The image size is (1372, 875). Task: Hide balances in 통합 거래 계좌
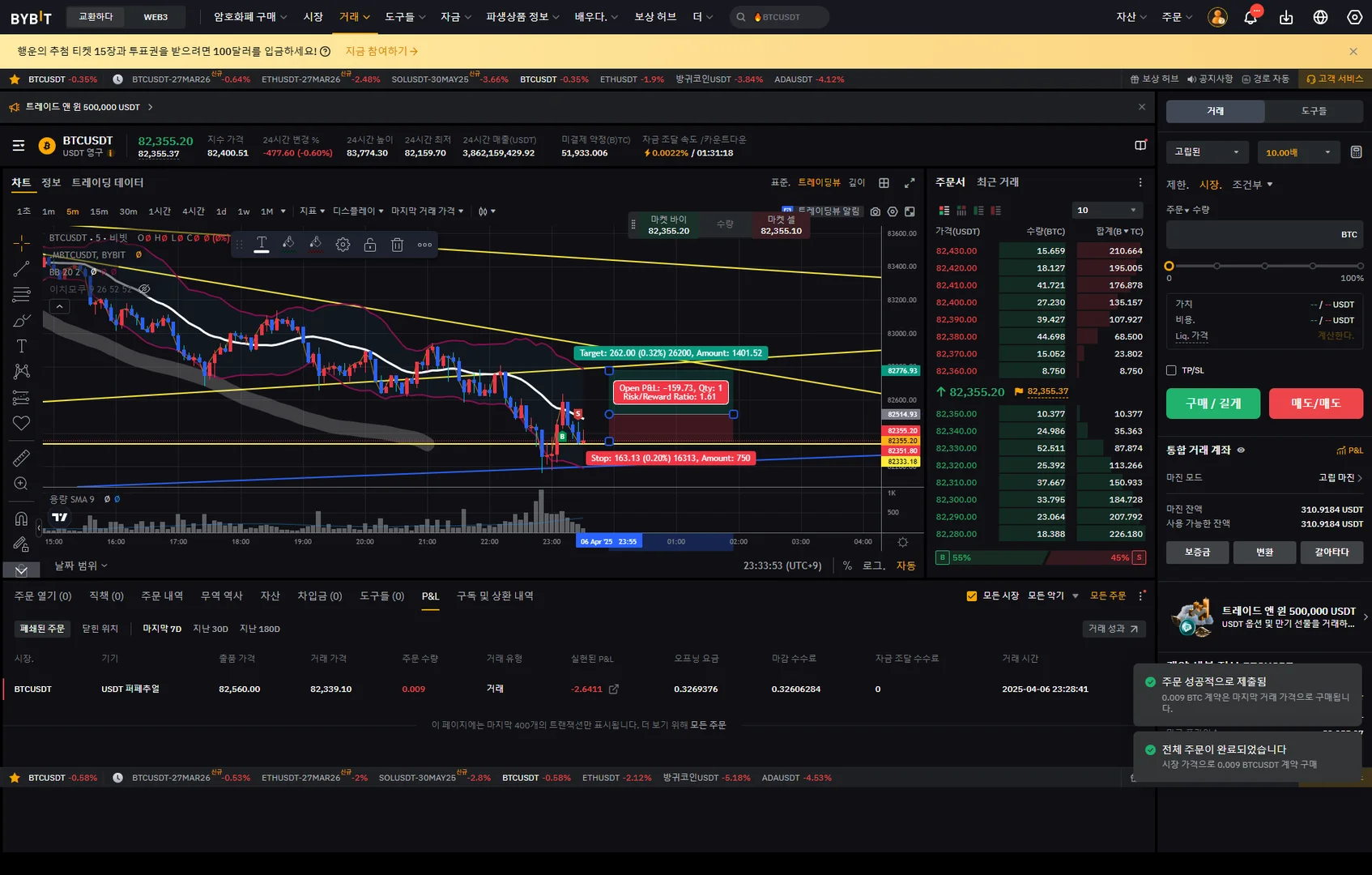pos(1241,450)
